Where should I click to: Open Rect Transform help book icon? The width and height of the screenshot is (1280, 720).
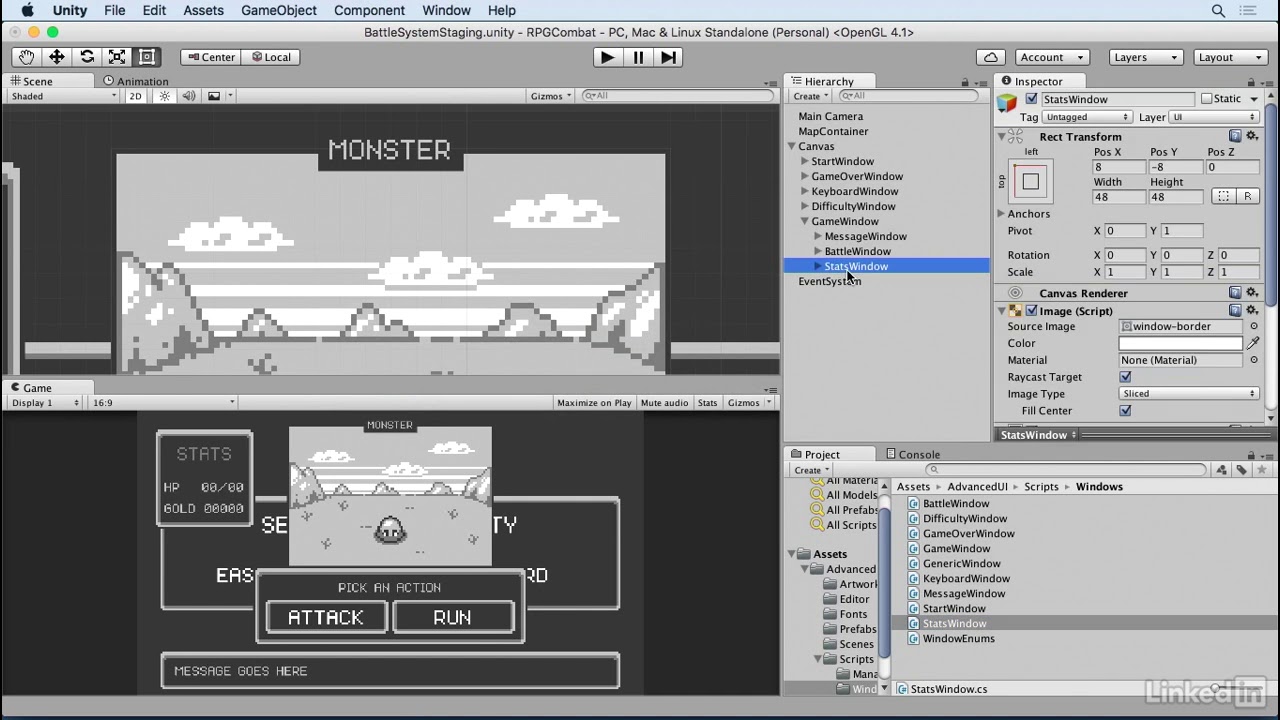1235,136
